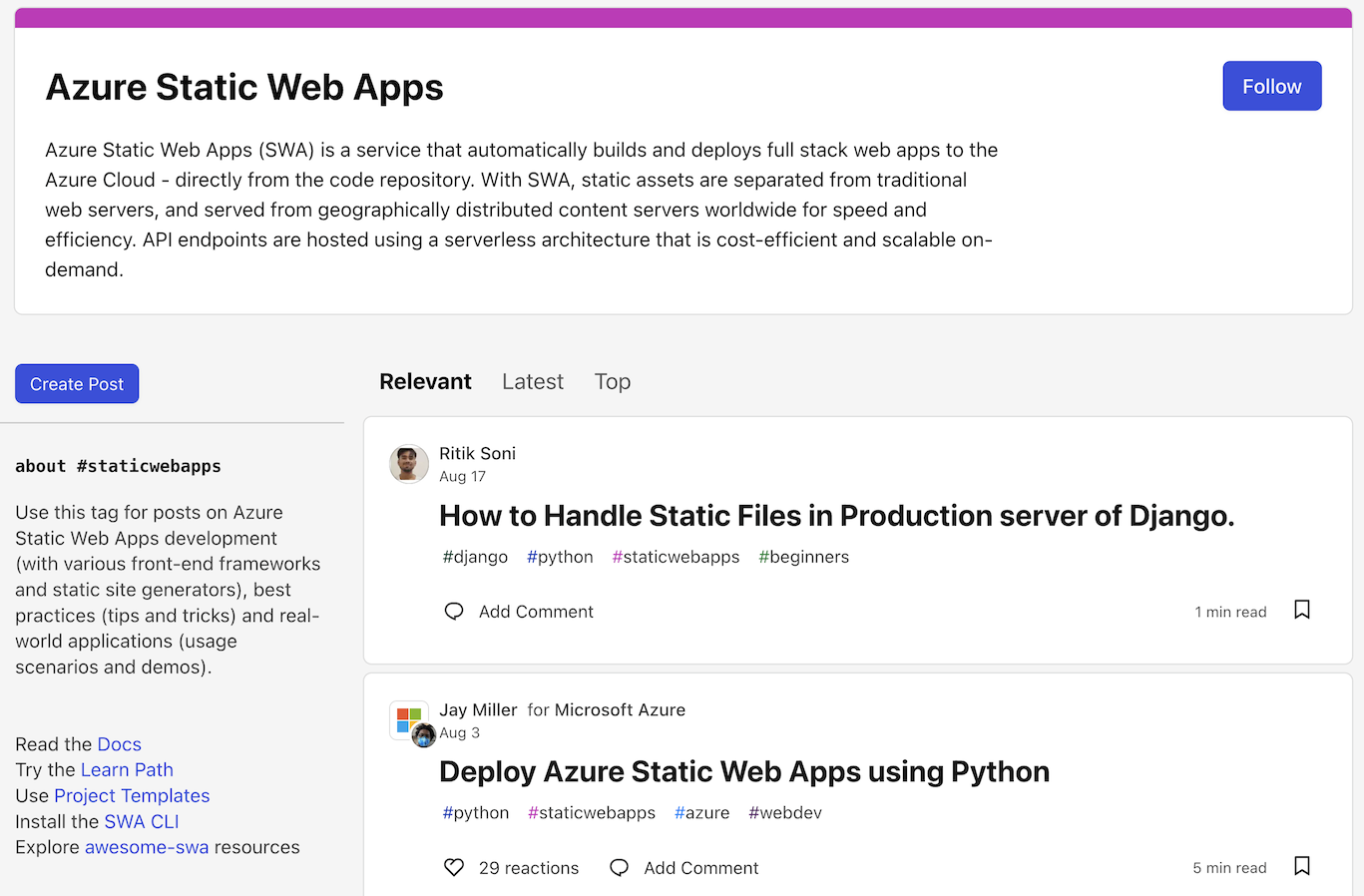Image resolution: width=1364 pixels, height=896 pixels.
Task: Click comment bubble icon on Jay Miller's post
Action: [619, 868]
